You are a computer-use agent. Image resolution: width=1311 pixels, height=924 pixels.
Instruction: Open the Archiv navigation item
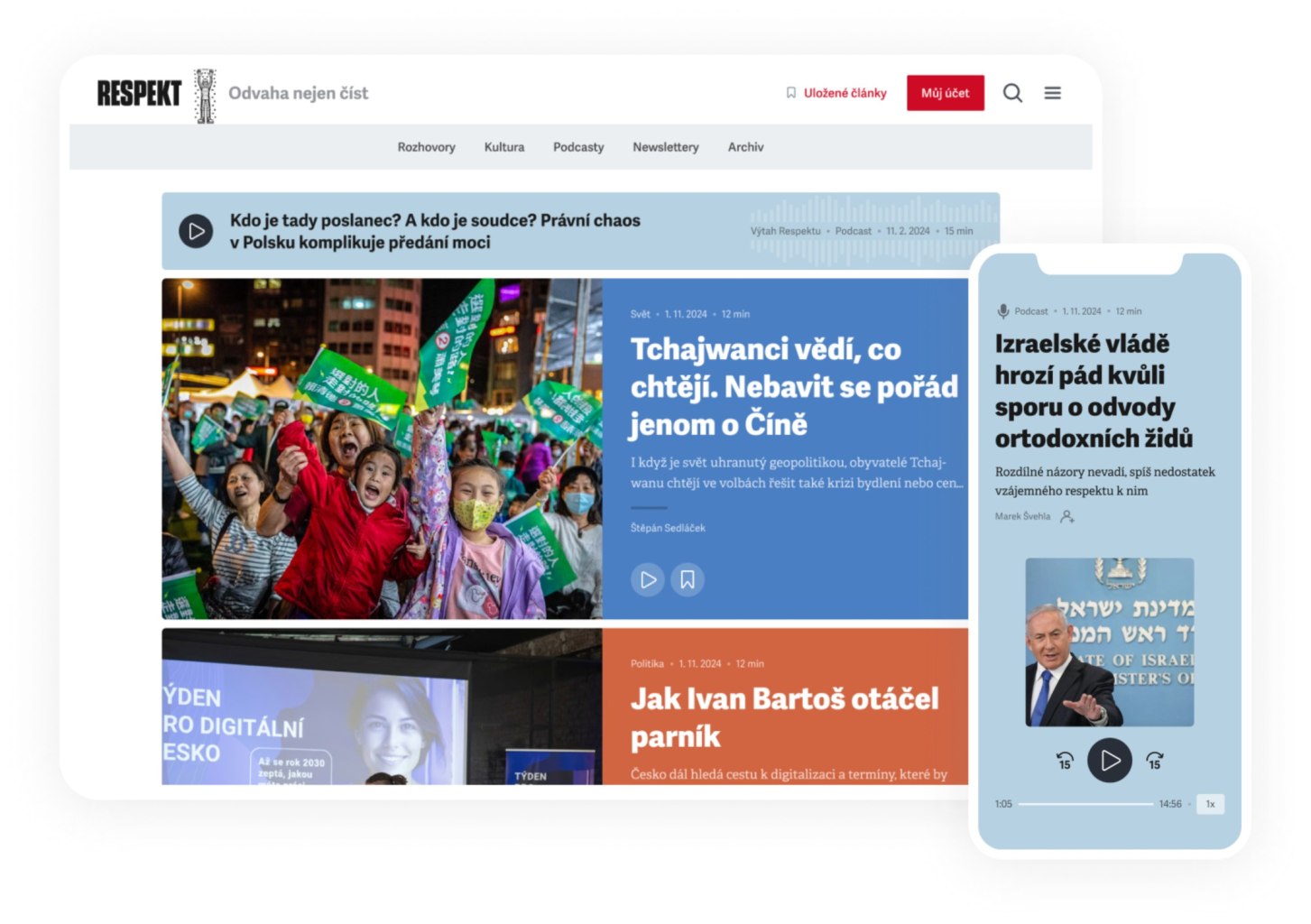click(745, 147)
